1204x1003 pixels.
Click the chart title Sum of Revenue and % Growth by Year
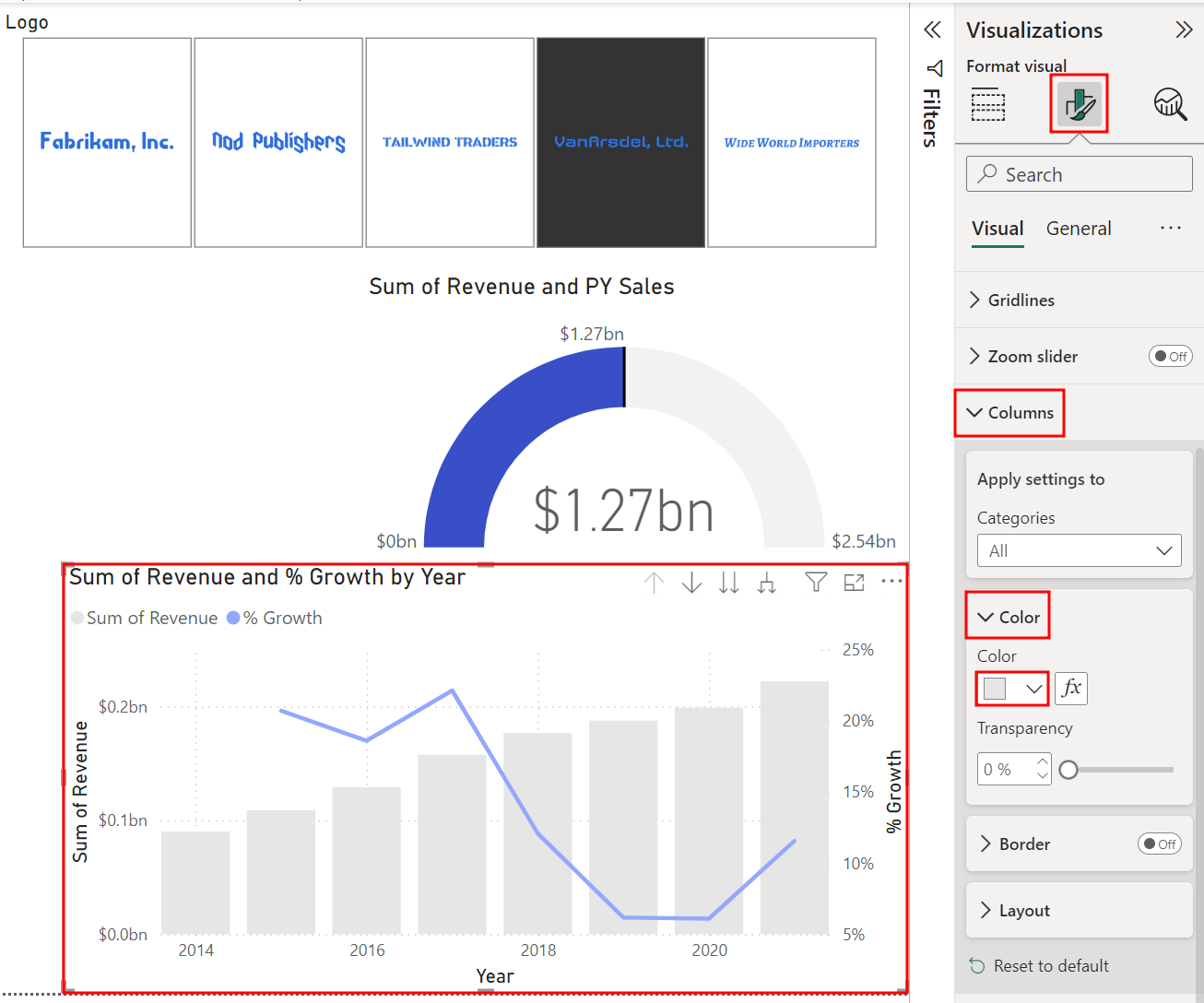click(267, 577)
